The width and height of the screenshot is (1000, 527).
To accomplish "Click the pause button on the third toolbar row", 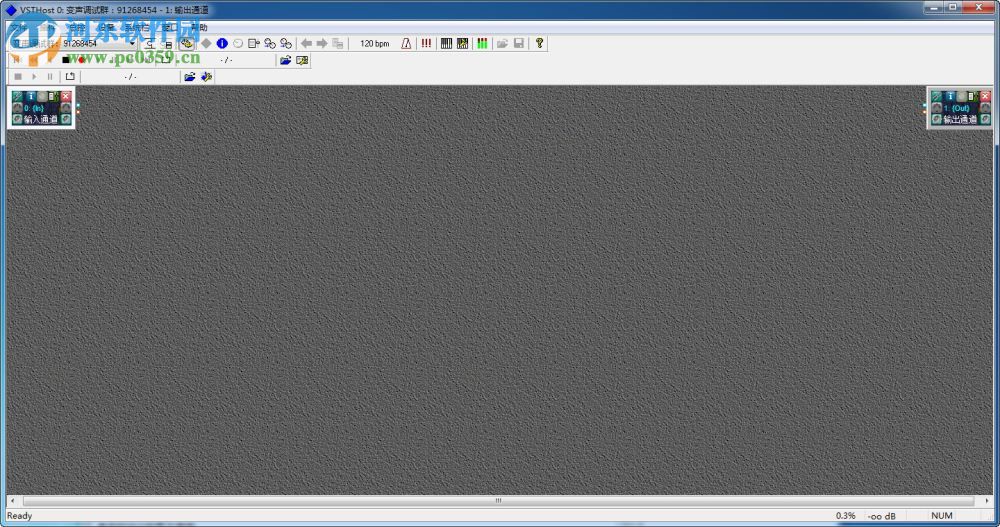I will click(x=50, y=77).
